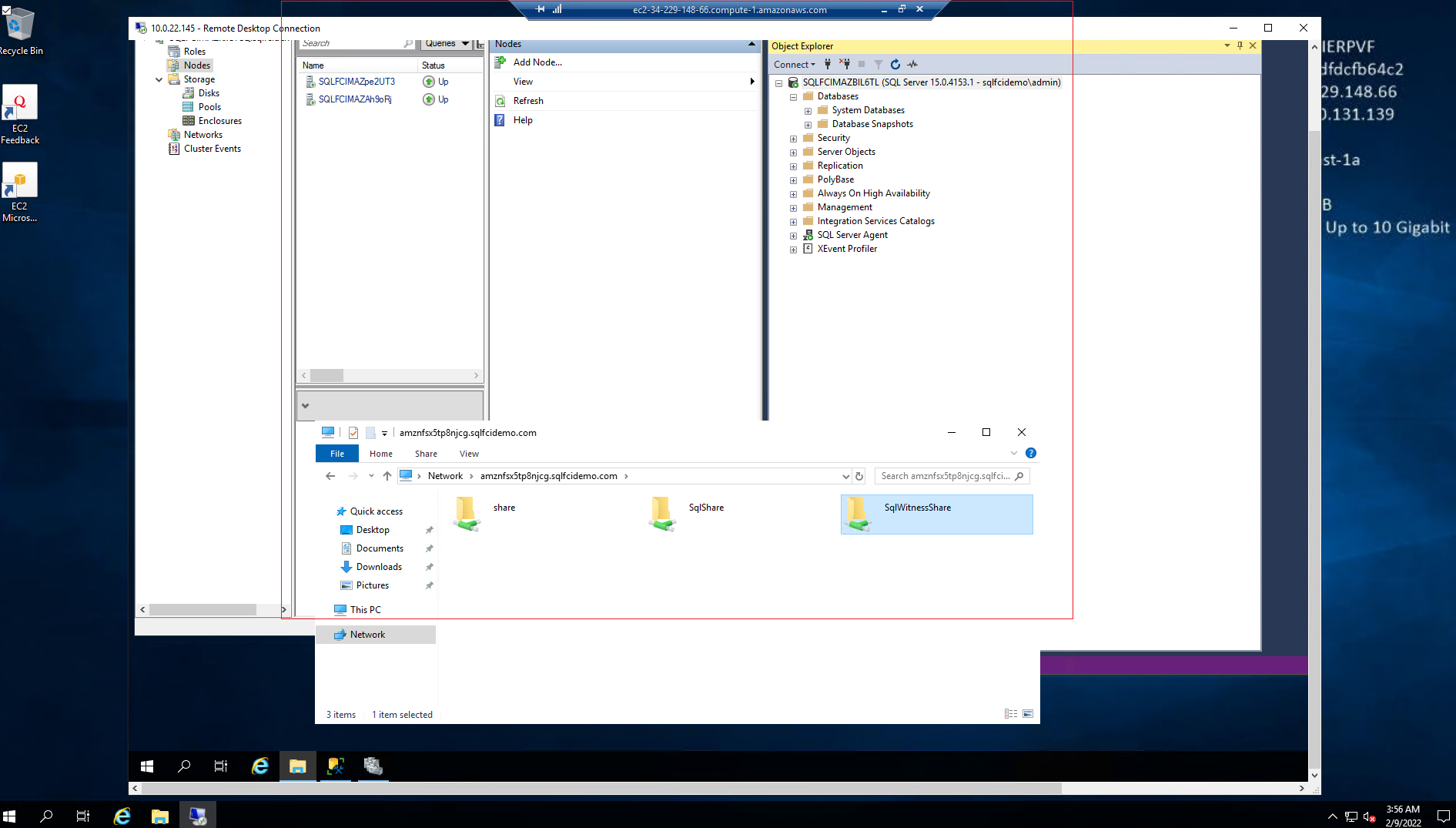Image resolution: width=1456 pixels, height=828 pixels.
Task: Expand the Always On High Availability node
Action: click(x=793, y=194)
